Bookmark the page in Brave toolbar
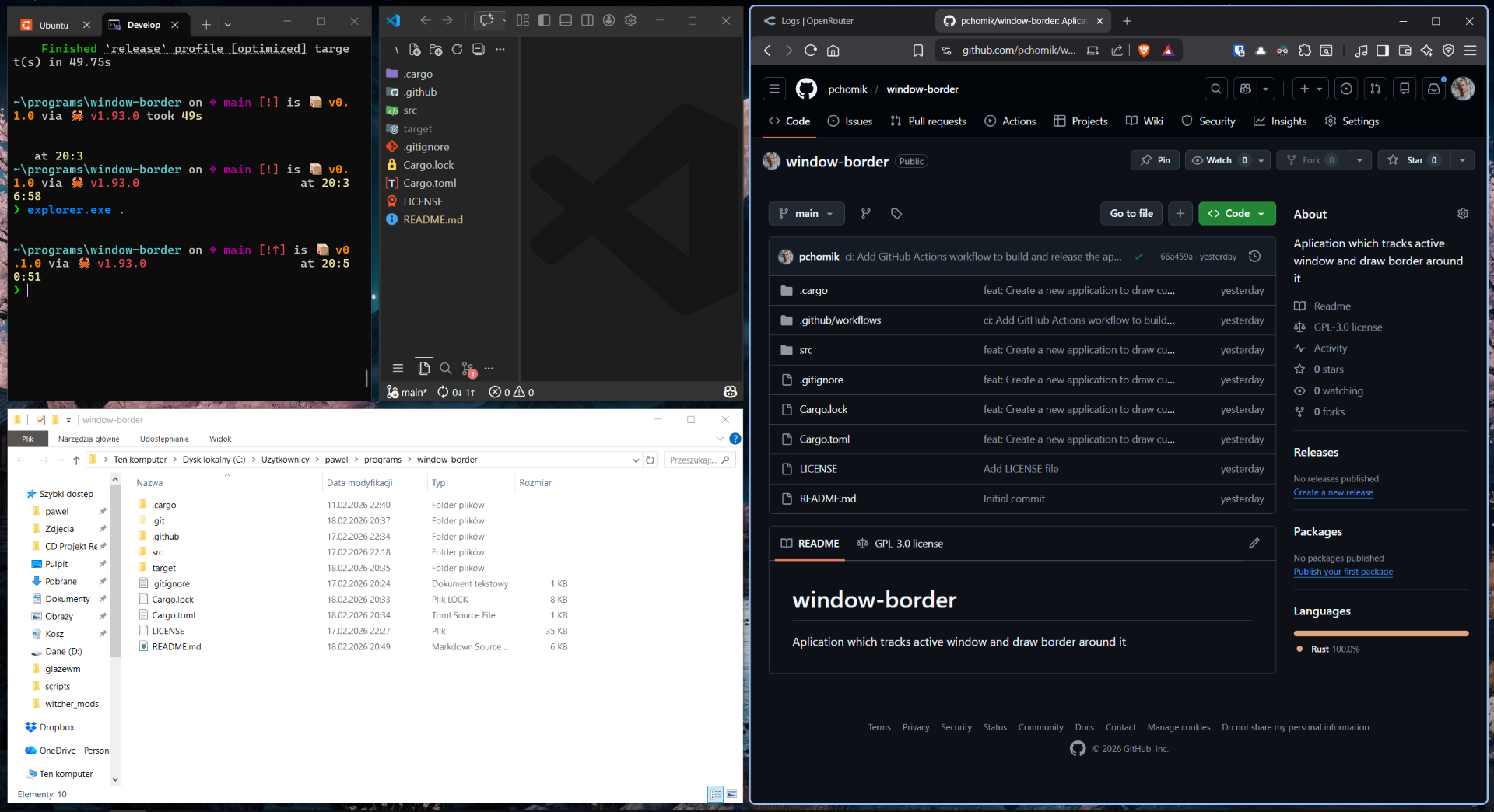This screenshot has width=1494, height=812. pos(918,51)
